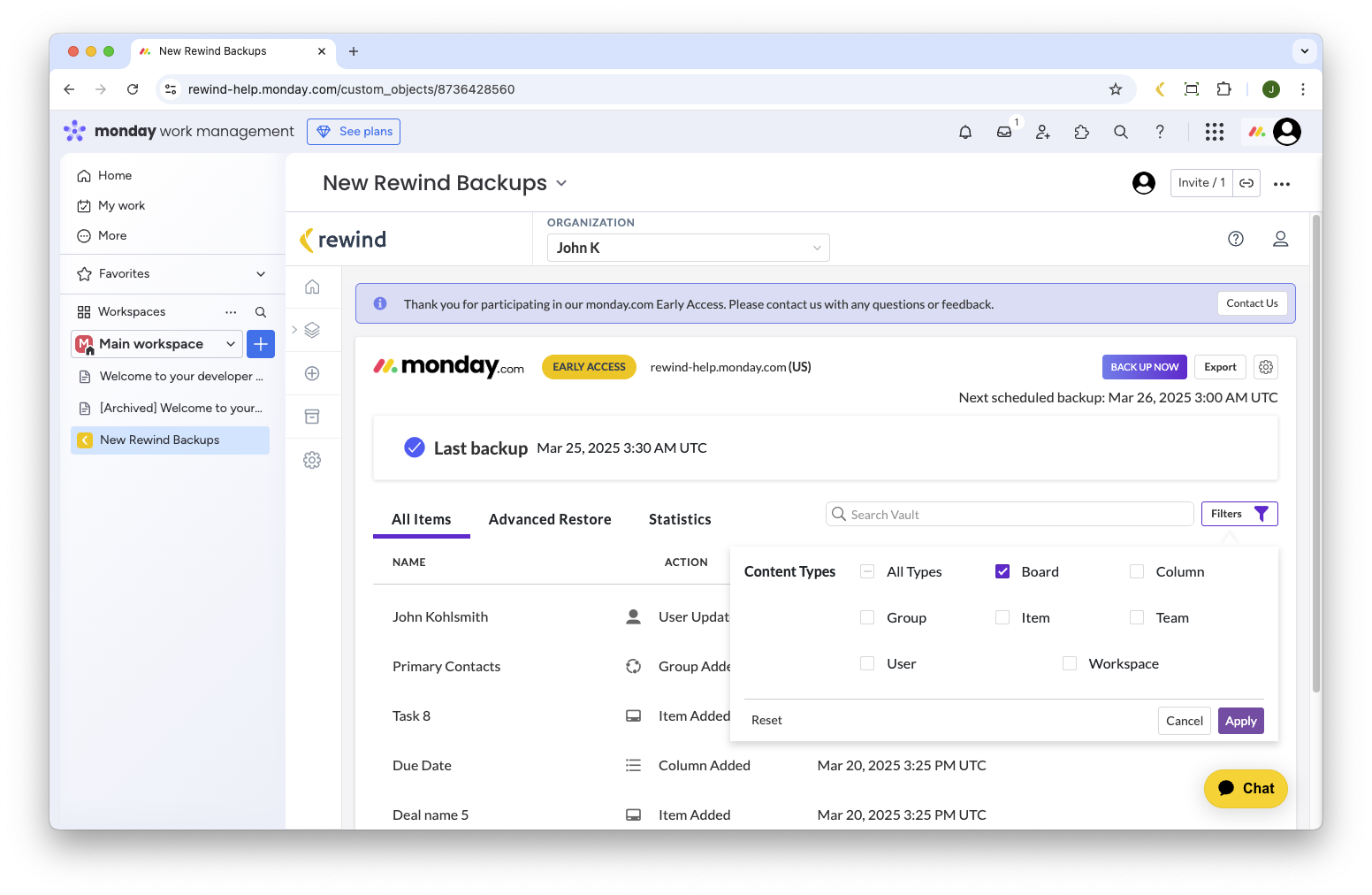Click the invite members icon in top bar
1372x895 pixels.
1043,132
